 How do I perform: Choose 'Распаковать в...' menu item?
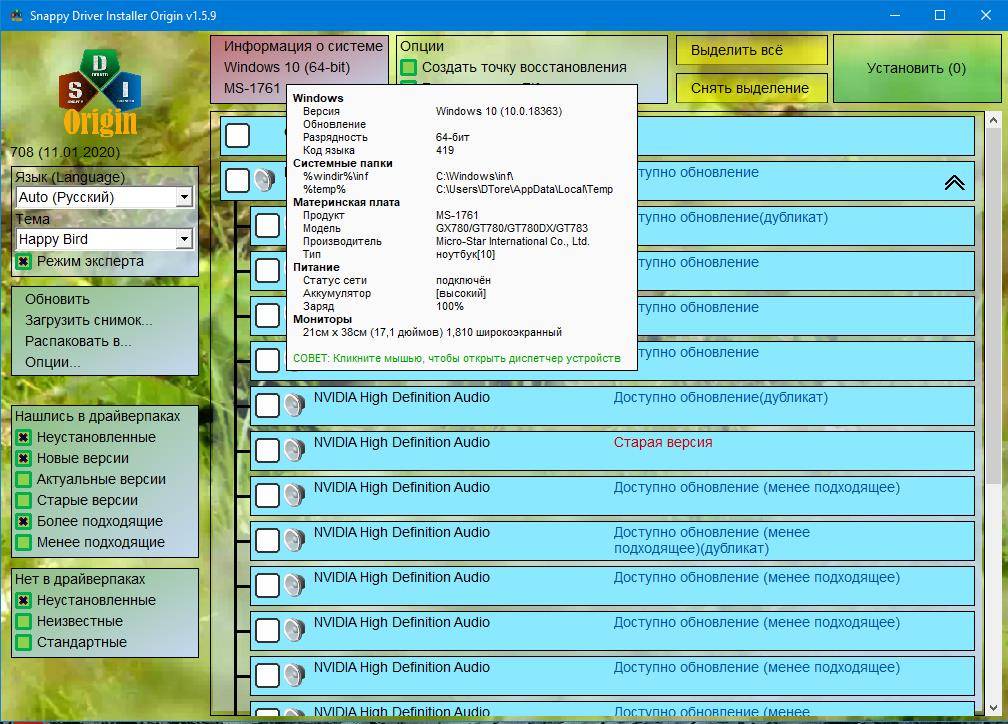tap(78, 341)
